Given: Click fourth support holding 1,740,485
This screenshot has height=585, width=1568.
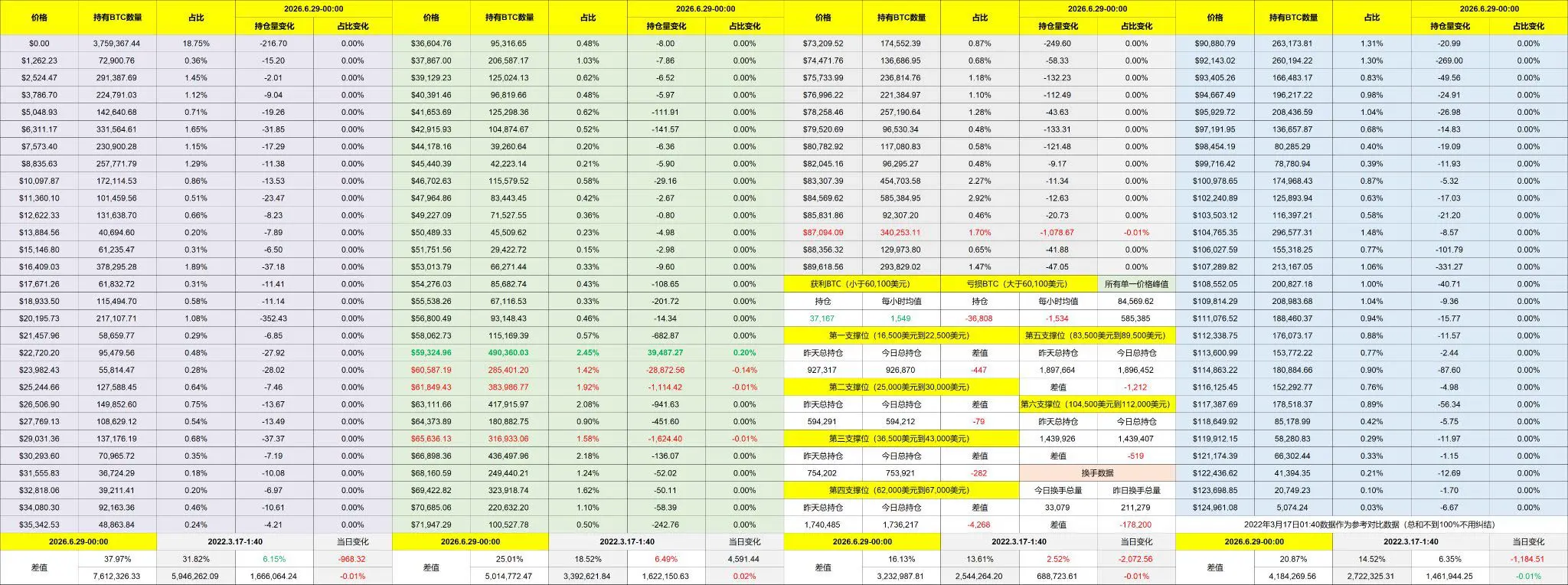Looking at the screenshot, I should (822, 525).
